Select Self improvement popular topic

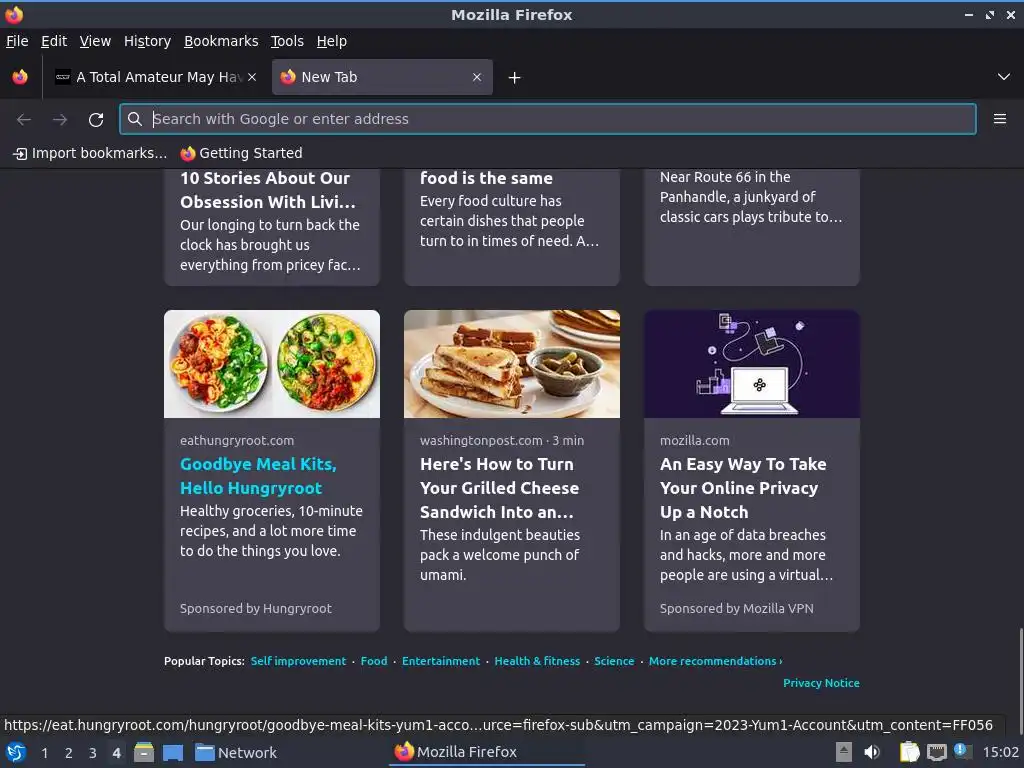coord(298,661)
